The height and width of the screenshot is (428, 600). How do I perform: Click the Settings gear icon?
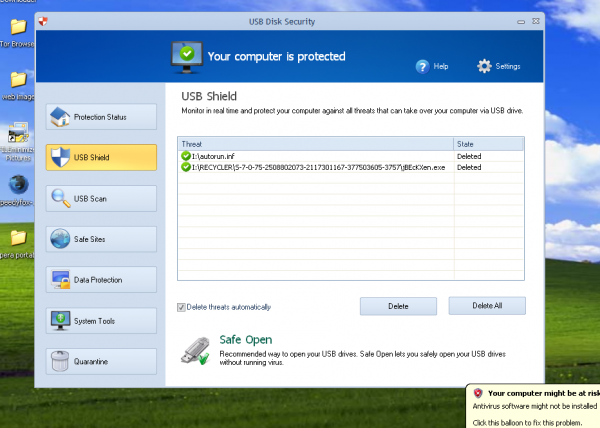(x=484, y=66)
